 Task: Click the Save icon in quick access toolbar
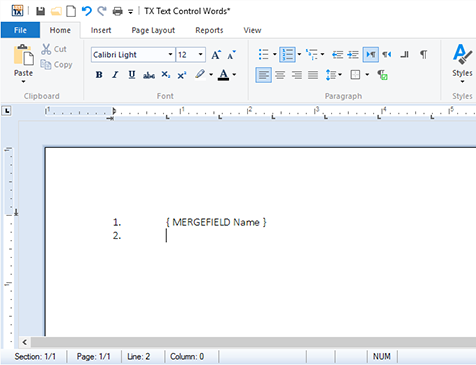[x=41, y=11]
